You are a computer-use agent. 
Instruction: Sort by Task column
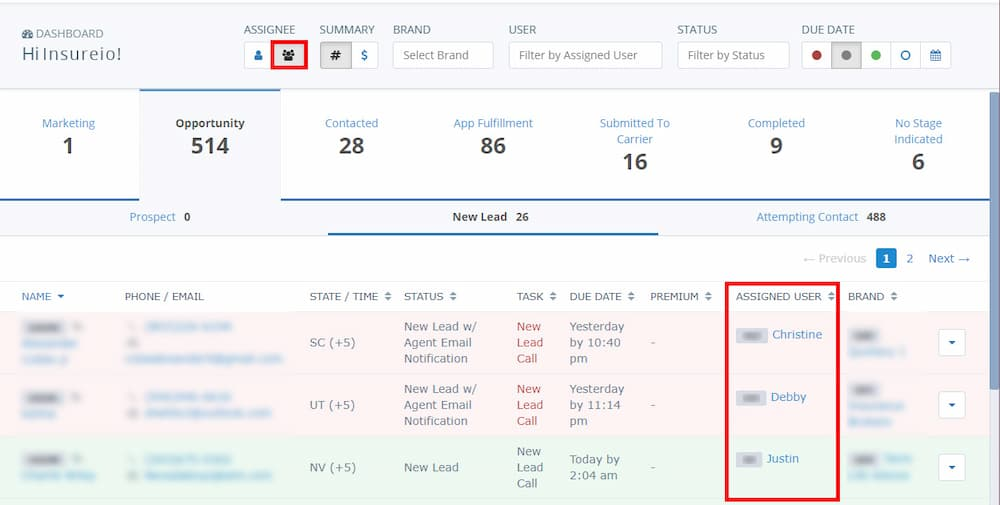pos(536,296)
